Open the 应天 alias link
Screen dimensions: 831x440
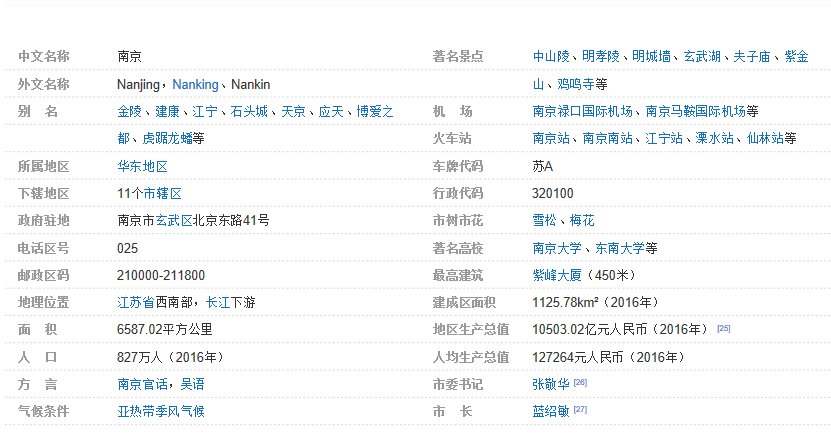click(331, 111)
